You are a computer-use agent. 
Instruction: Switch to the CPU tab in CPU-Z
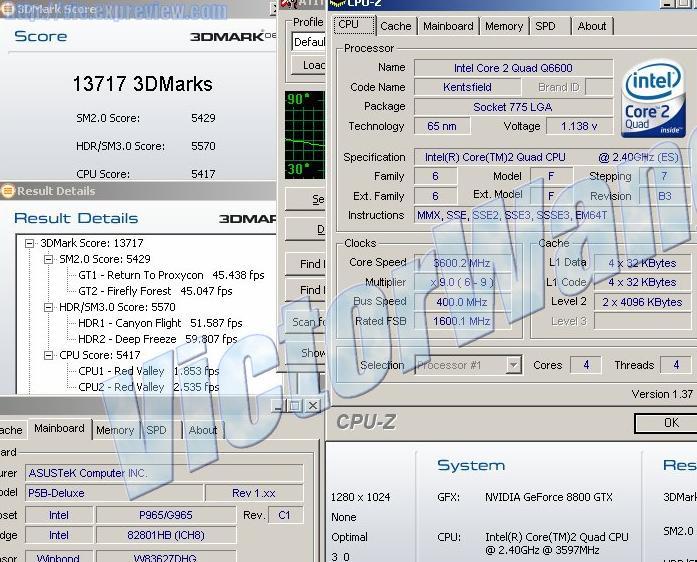[x=353, y=25]
